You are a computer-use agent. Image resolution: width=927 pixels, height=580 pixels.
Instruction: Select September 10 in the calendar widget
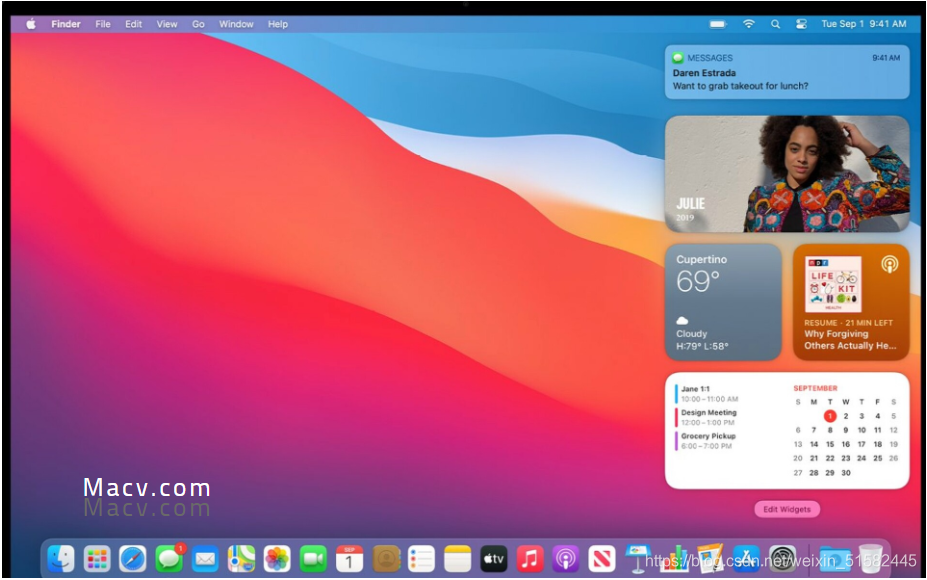862,430
